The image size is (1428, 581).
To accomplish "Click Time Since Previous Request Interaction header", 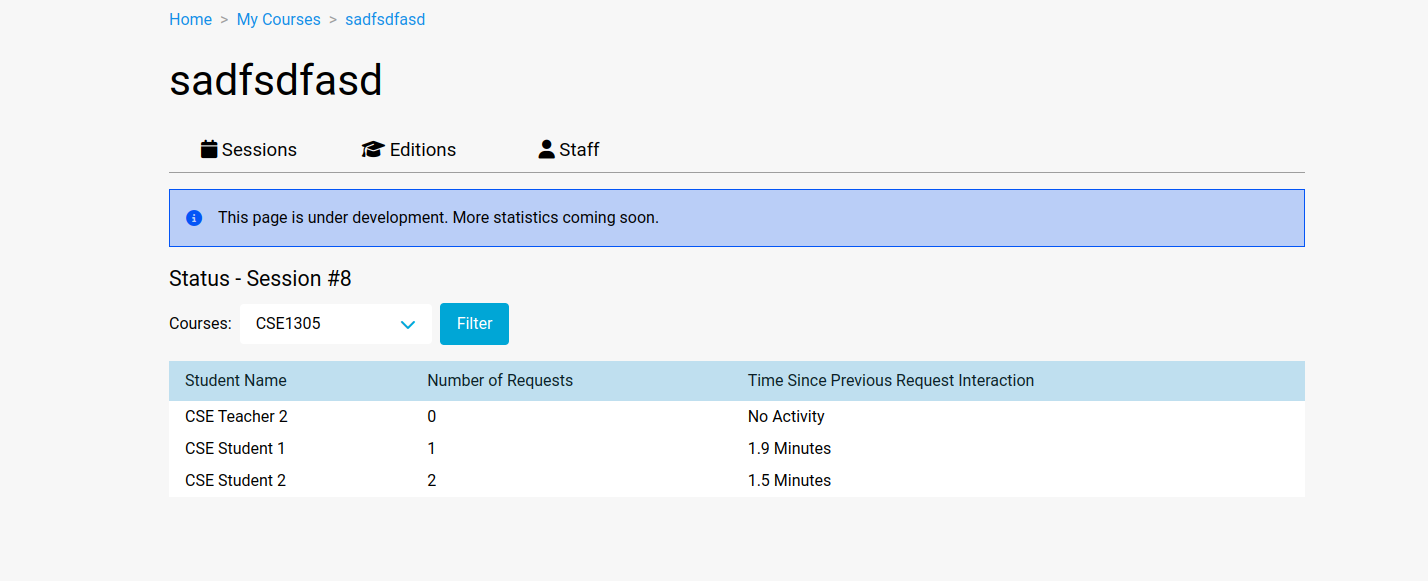I will tap(891, 381).
